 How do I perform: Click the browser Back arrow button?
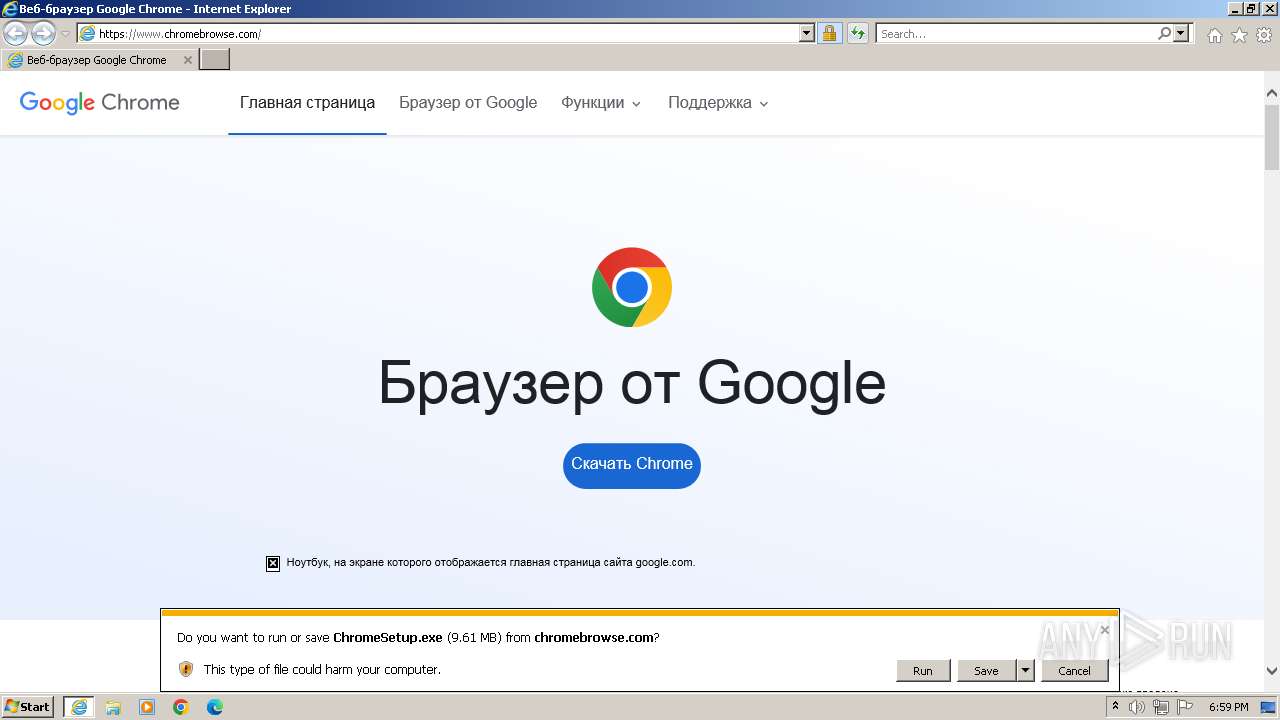point(15,33)
